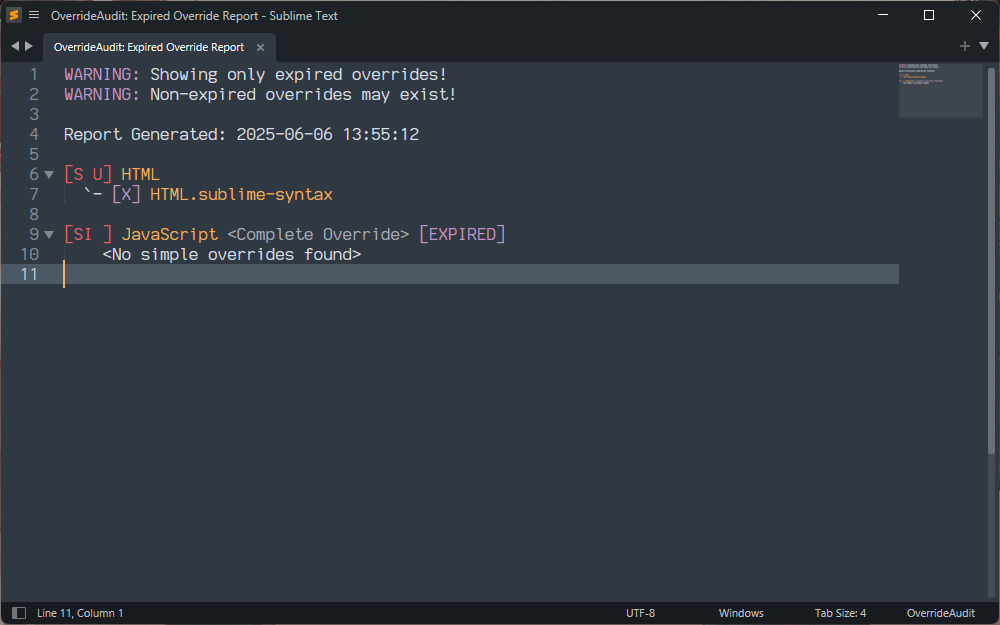Click line number 4 in the gutter
The height and width of the screenshot is (625, 1000).
click(34, 135)
